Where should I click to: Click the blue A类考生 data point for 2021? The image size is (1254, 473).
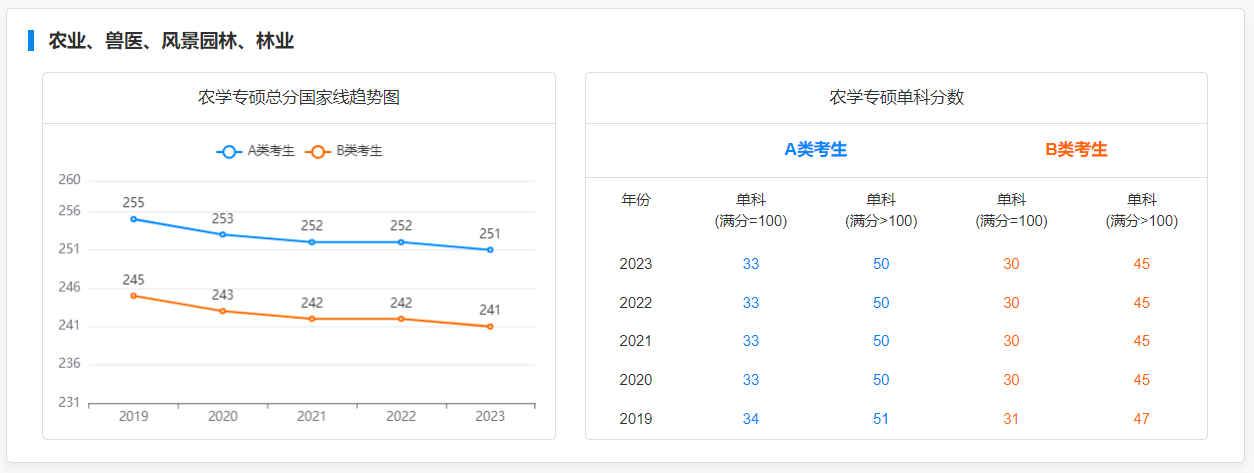(x=312, y=242)
